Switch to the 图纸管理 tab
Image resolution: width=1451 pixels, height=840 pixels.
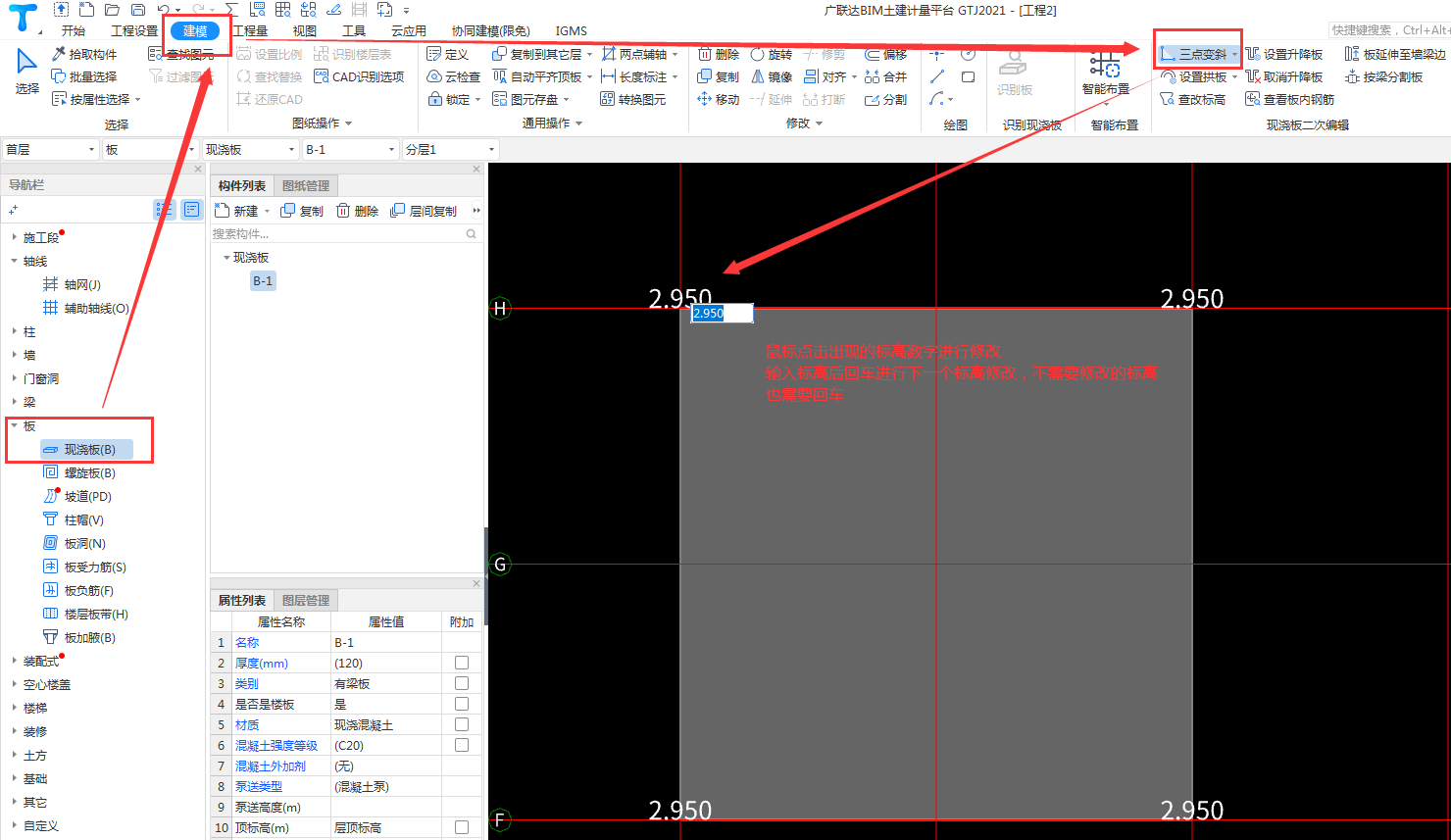tap(306, 185)
